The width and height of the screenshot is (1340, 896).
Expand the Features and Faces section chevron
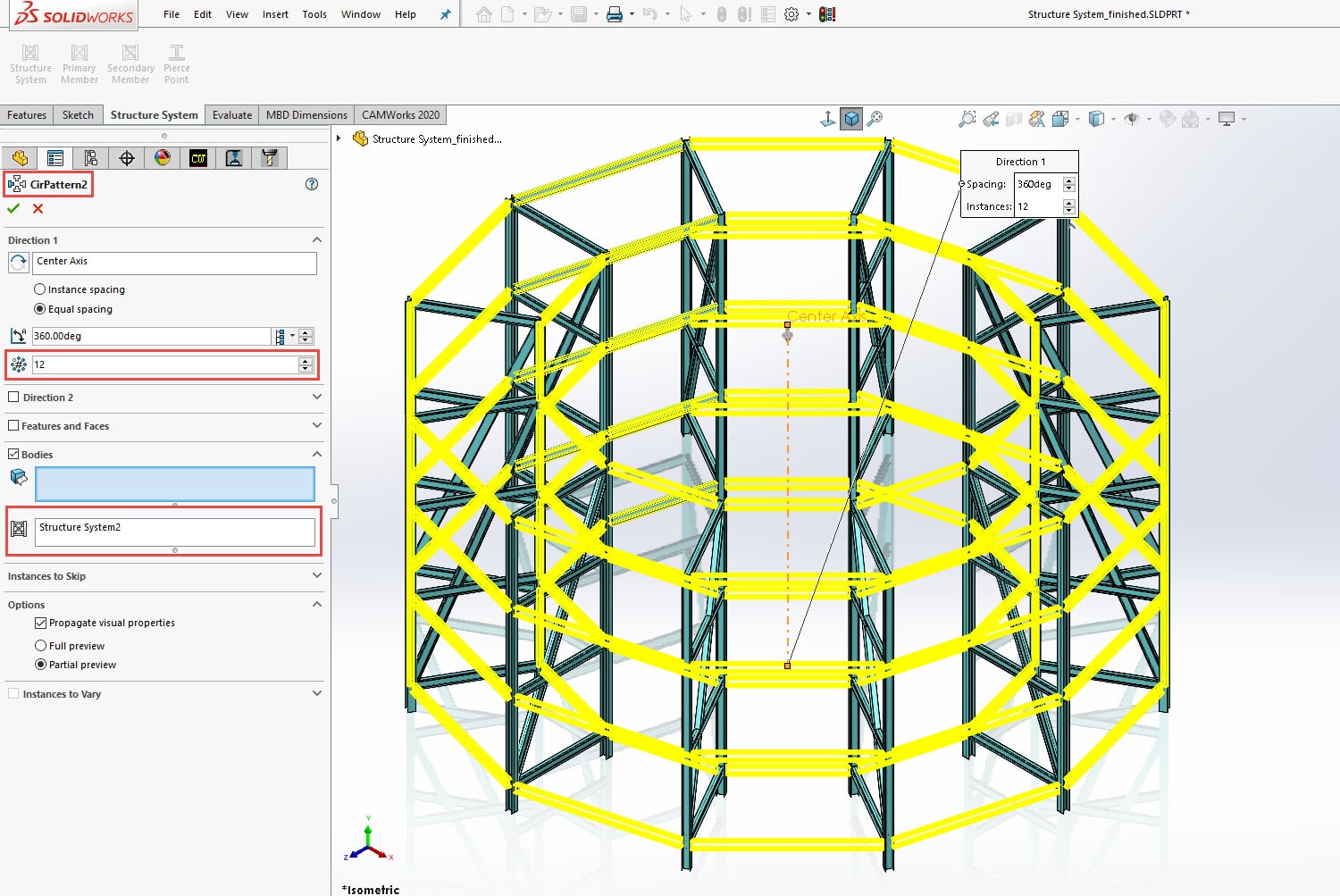(316, 425)
